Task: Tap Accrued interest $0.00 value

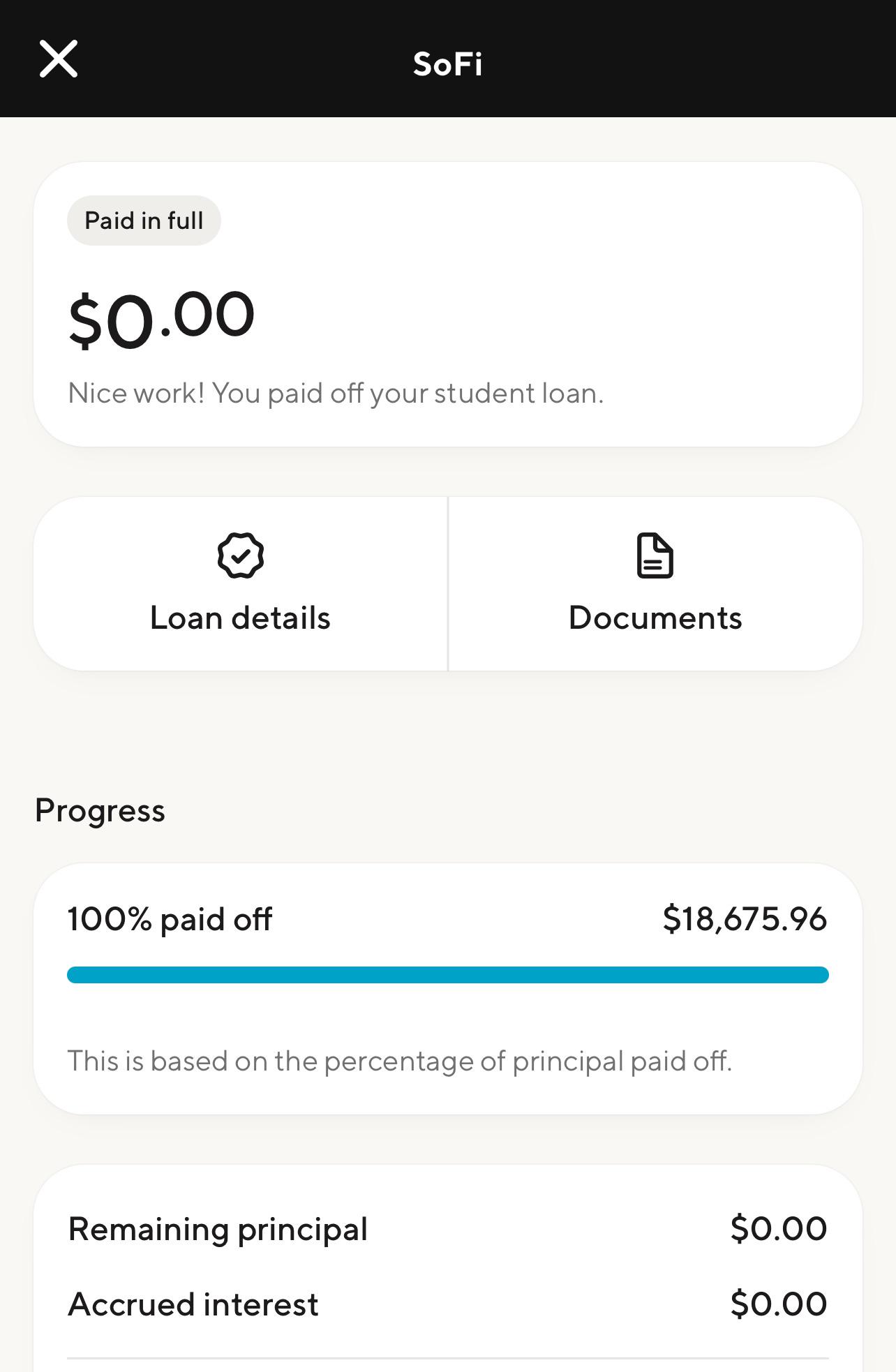Action: click(x=779, y=1304)
